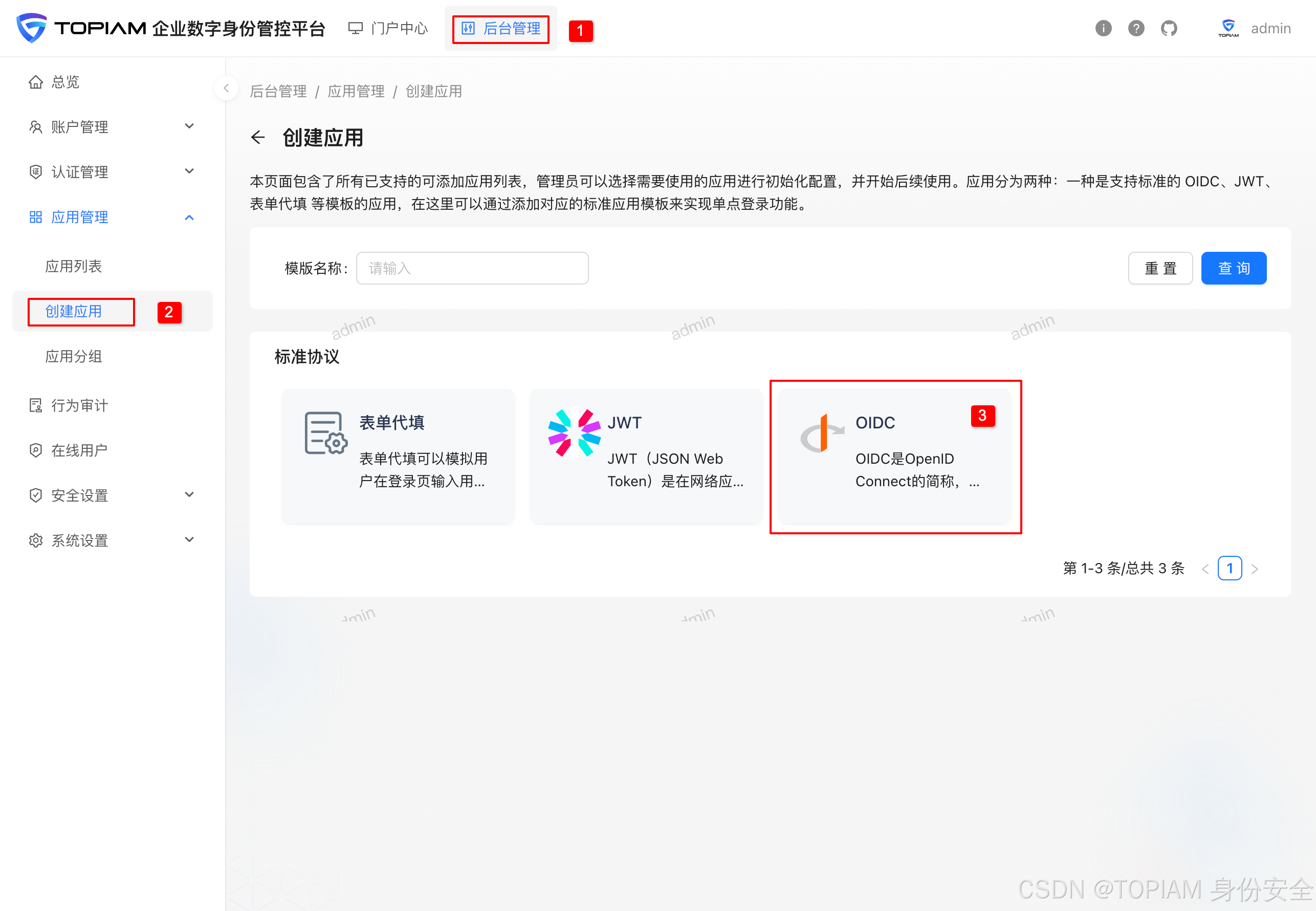Click 创建应用 in the breadcrumb
Viewport: 1316px width, 911px height.
pos(434,91)
